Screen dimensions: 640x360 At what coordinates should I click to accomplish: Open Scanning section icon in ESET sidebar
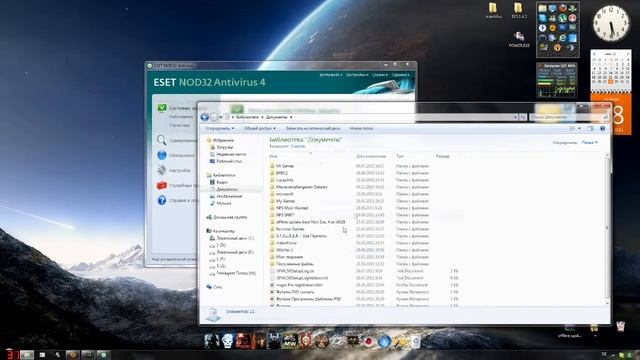coord(162,140)
